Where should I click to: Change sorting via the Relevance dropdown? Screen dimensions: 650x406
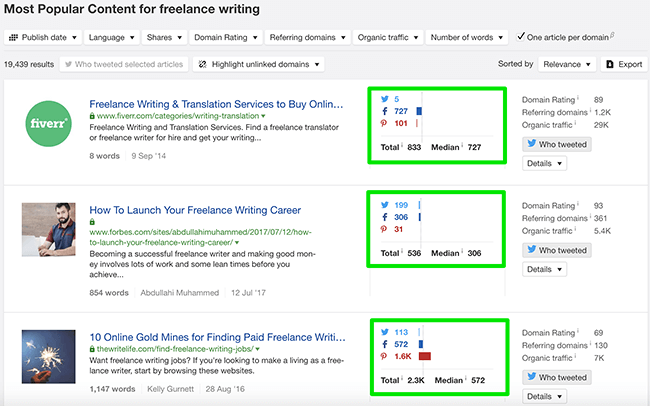[566, 64]
